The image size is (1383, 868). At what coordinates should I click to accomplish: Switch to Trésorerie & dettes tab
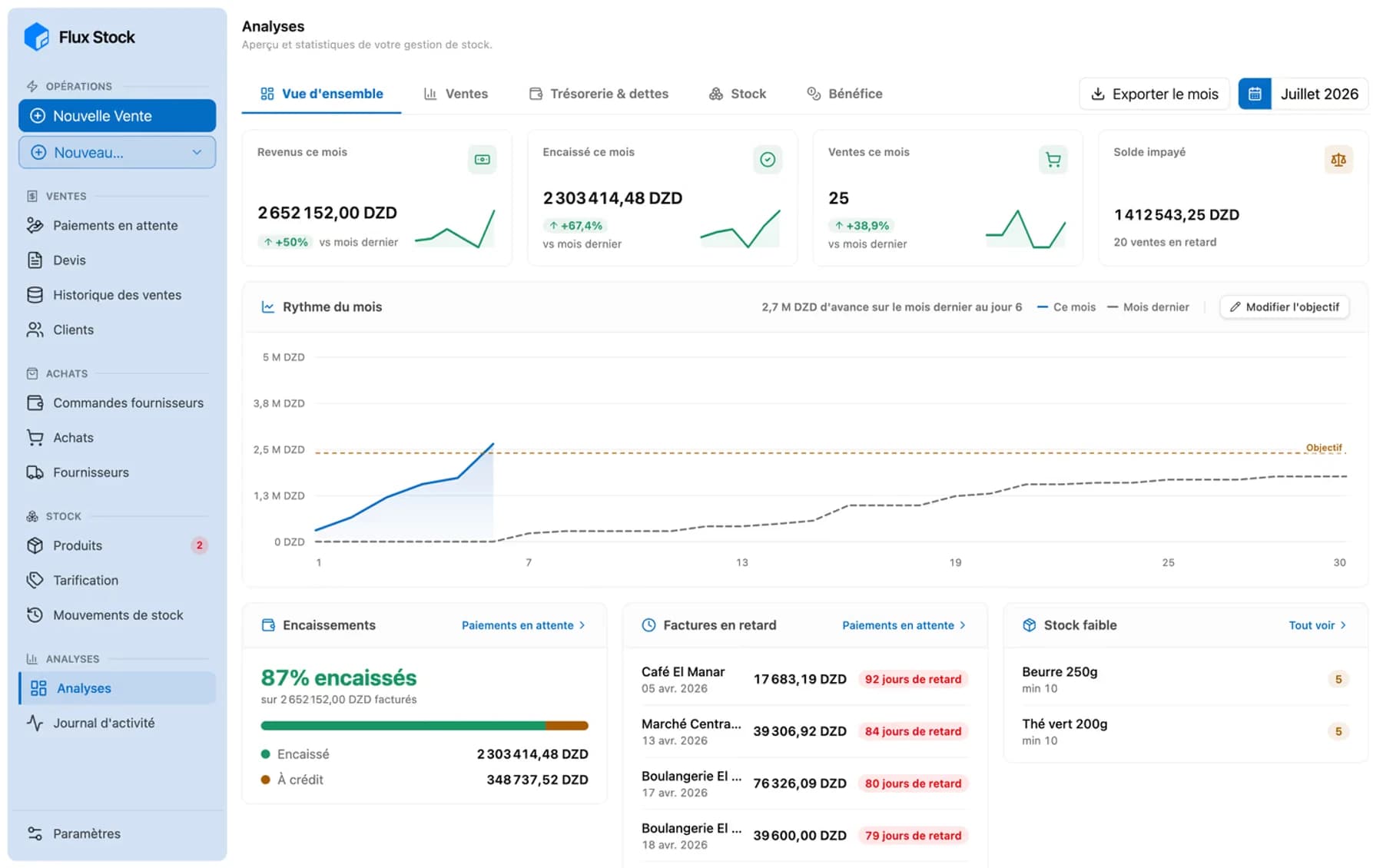(x=599, y=94)
